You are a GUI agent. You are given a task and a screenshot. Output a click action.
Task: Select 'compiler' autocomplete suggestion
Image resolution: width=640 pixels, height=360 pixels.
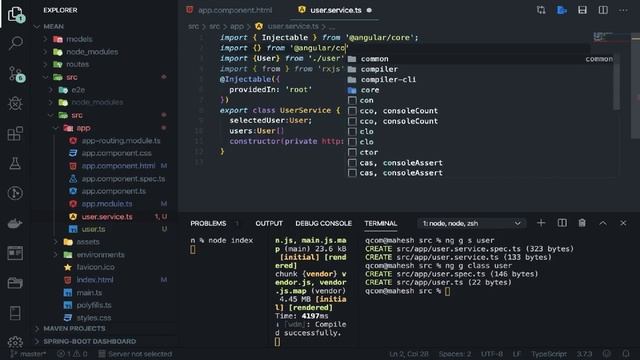(x=481, y=69)
